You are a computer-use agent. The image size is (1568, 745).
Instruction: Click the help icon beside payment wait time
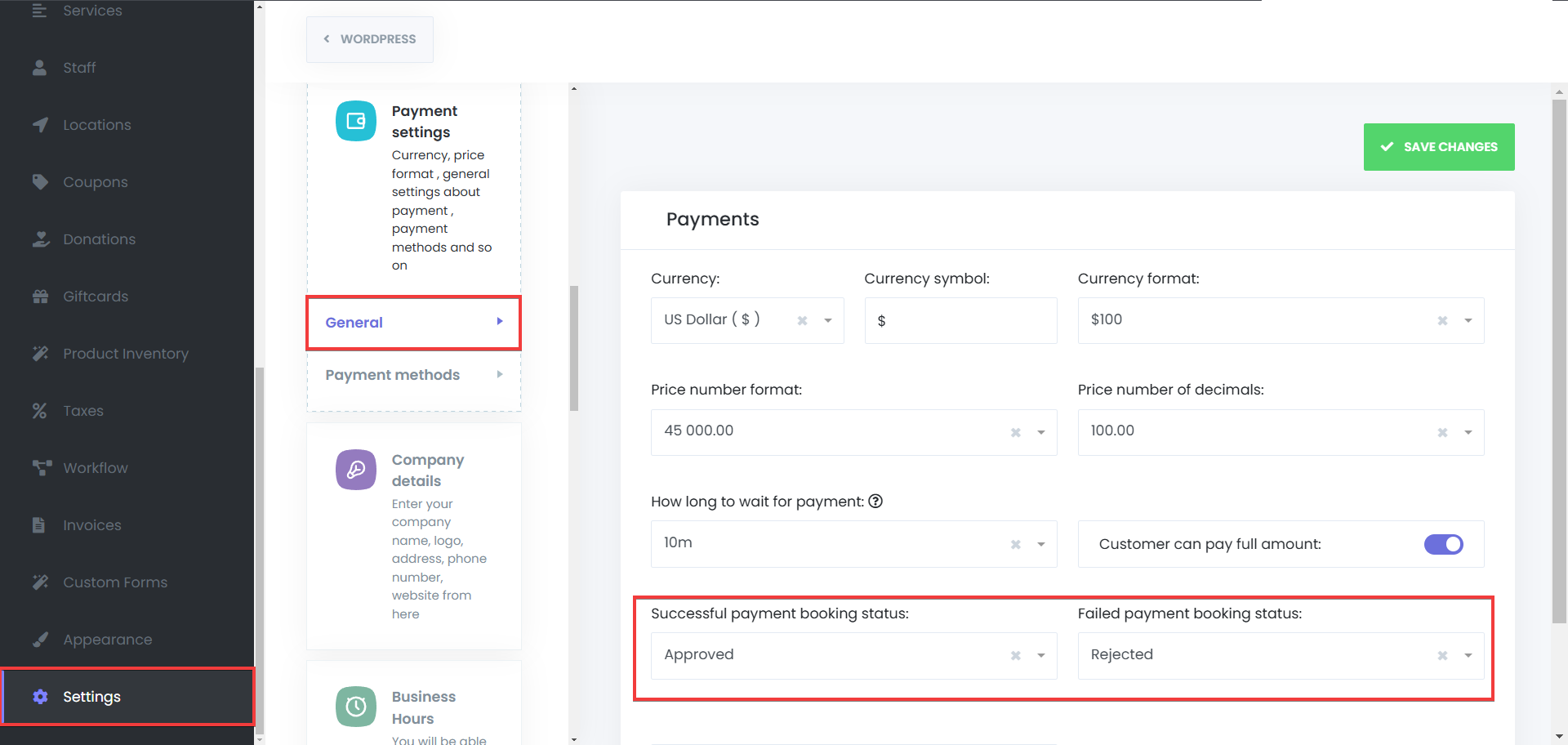[875, 502]
